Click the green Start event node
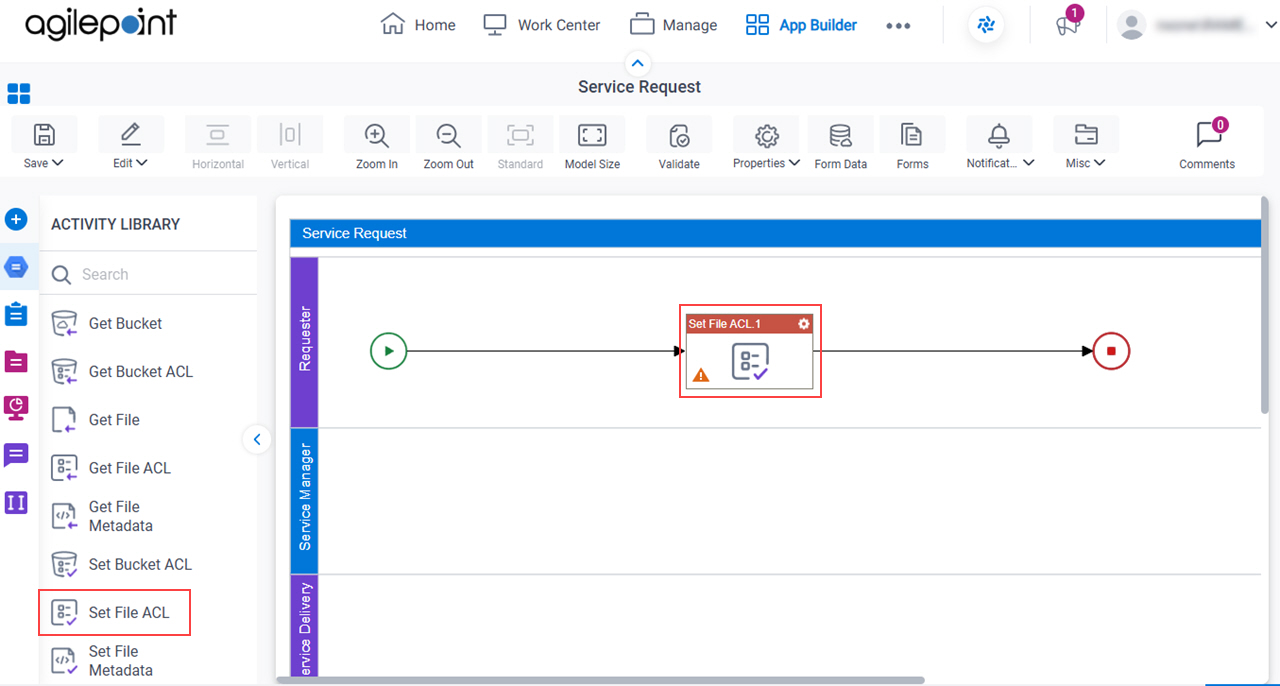1280x686 pixels. [389, 351]
